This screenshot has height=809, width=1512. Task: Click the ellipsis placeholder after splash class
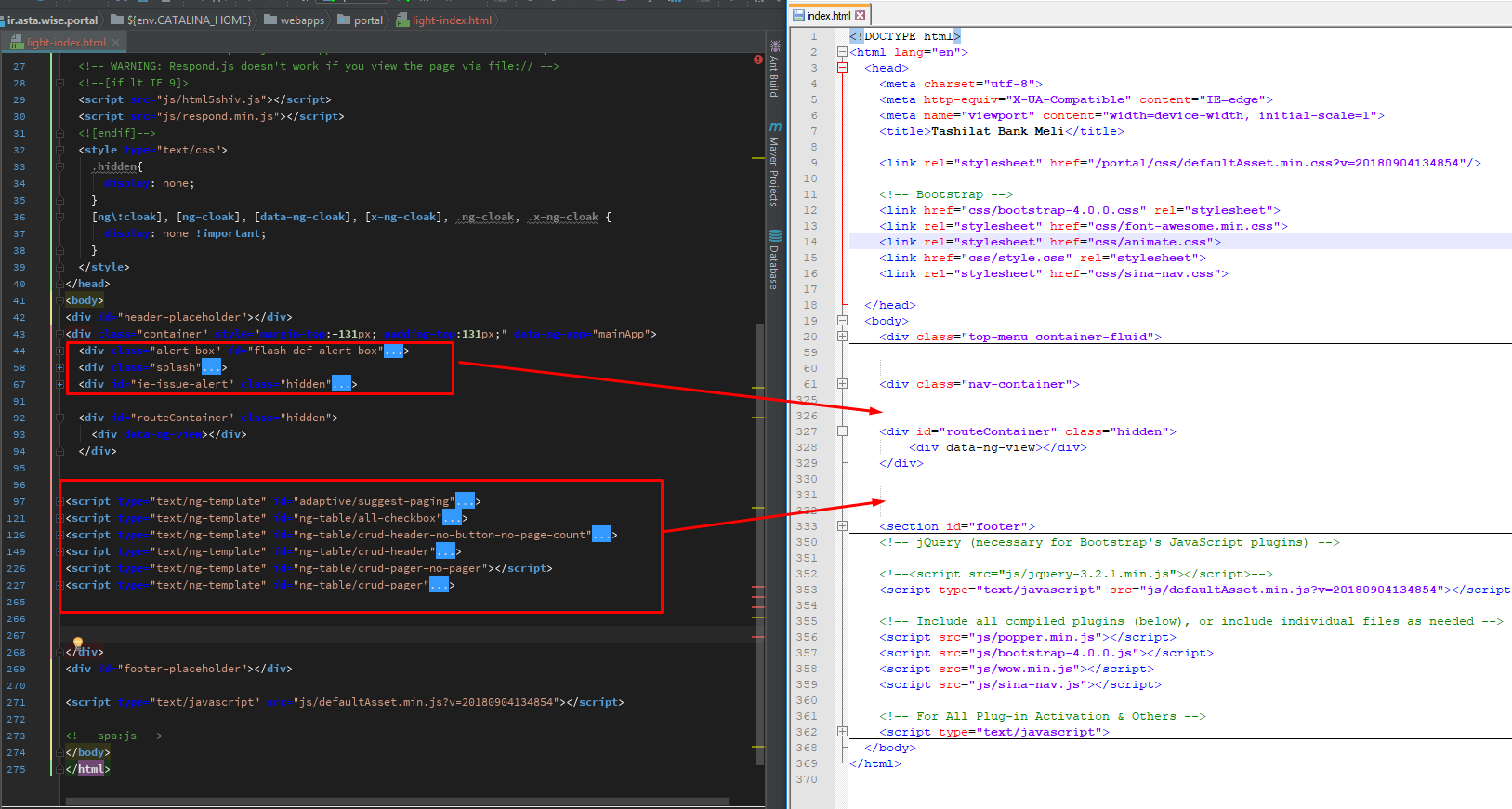click(x=211, y=367)
